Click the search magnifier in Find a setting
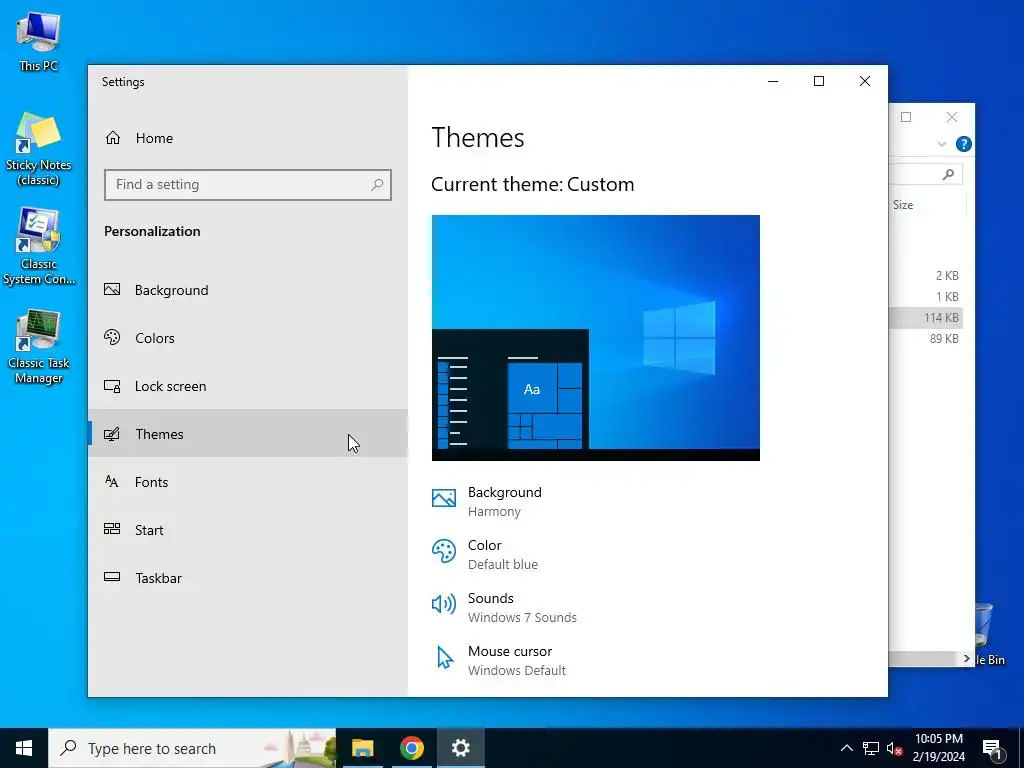The width and height of the screenshot is (1024, 768). (377, 185)
